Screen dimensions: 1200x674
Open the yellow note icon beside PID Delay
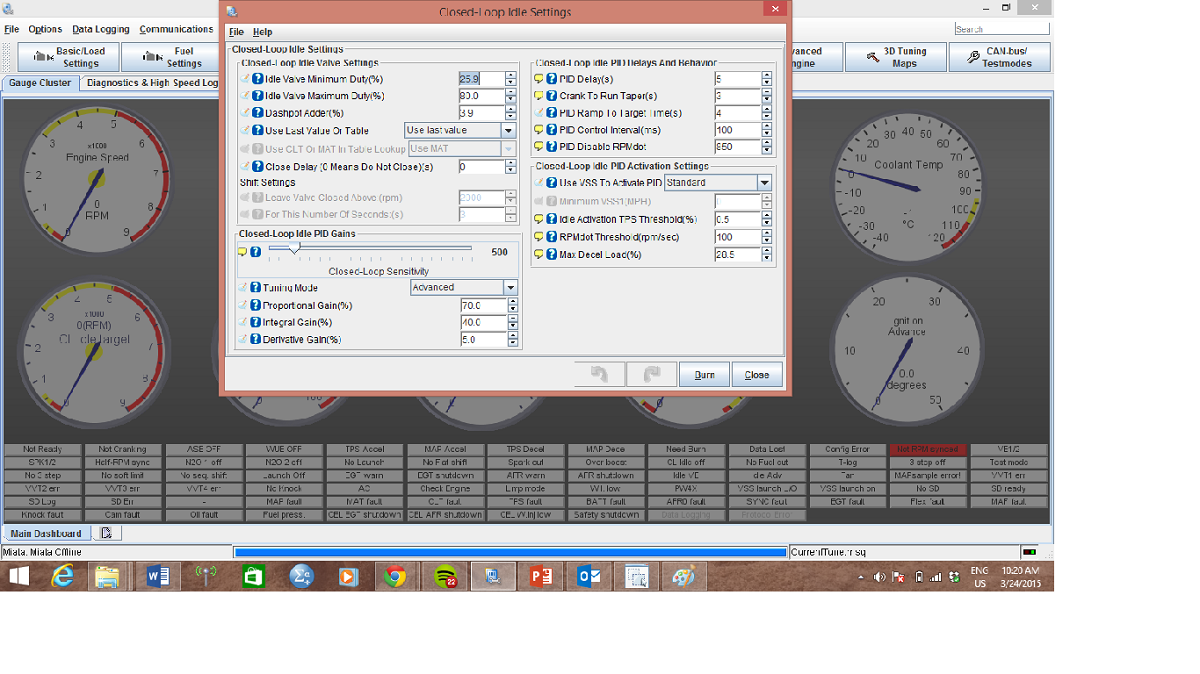(x=539, y=79)
